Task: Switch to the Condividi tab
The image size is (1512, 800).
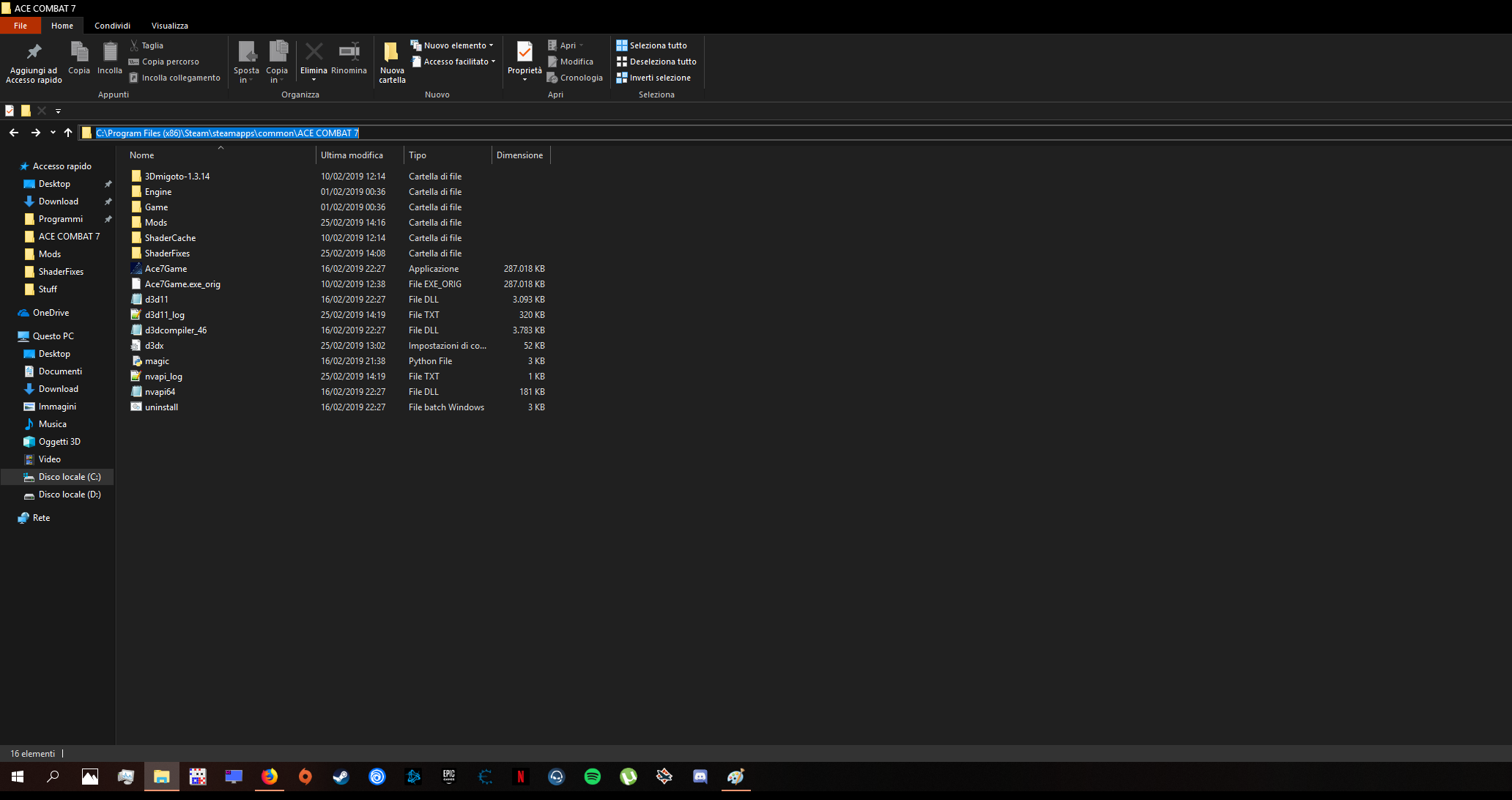Action: (112, 26)
